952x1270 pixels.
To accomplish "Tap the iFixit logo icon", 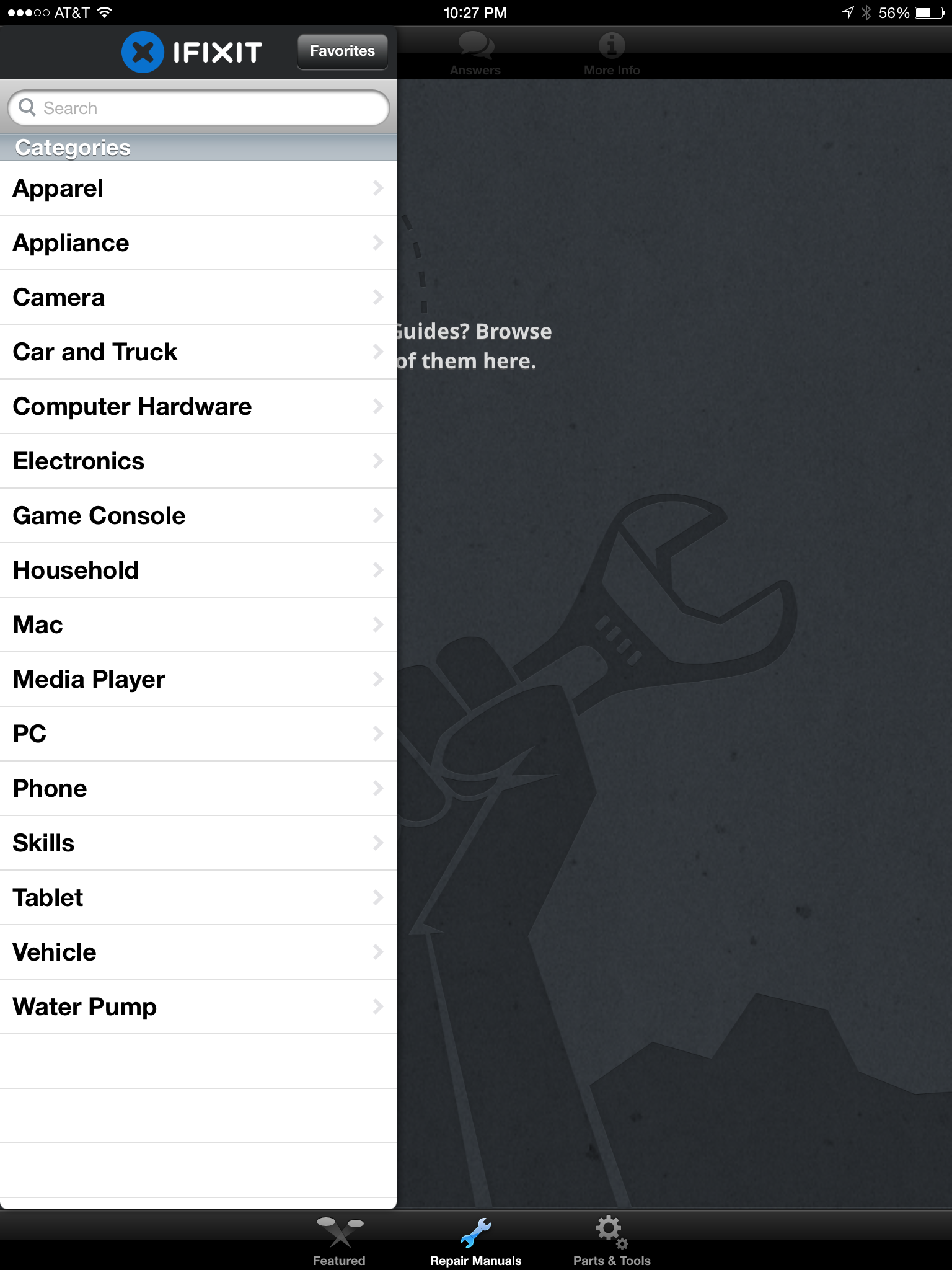I will [x=143, y=52].
